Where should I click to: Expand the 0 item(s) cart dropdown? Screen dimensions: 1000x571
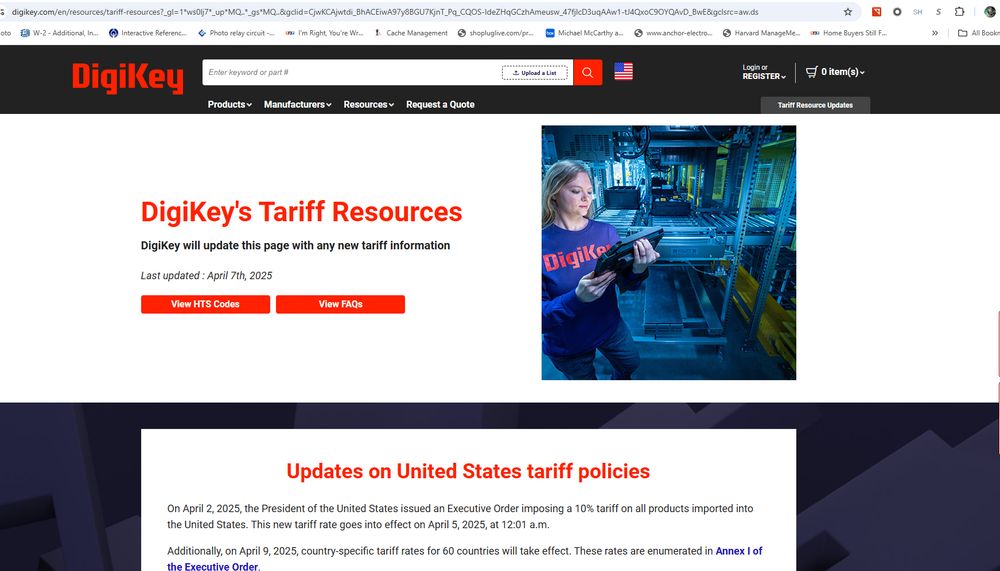coord(842,72)
